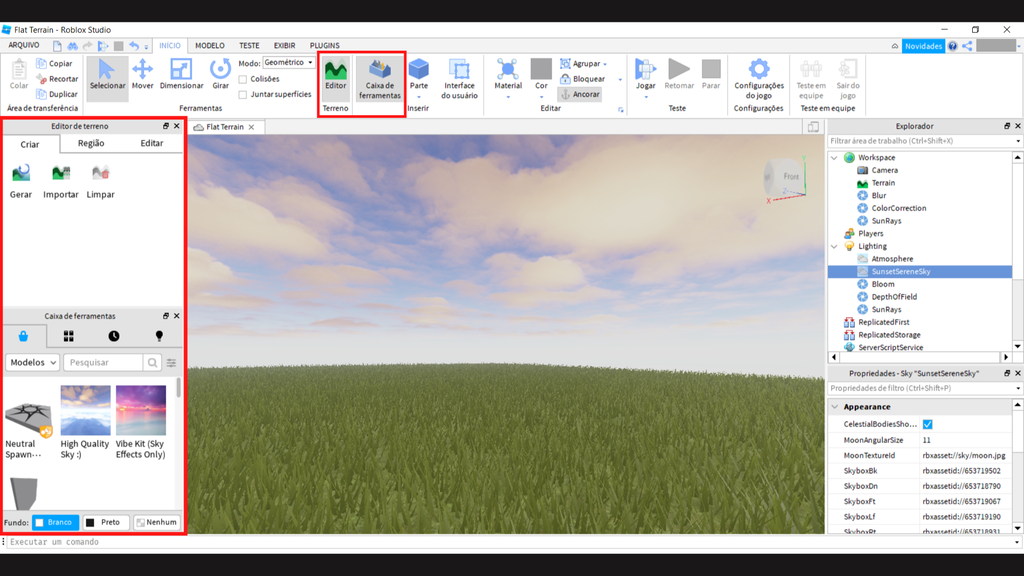This screenshot has width=1024, height=576.
Task: Open the inventory grid tab in toolbox
Action: 69,336
